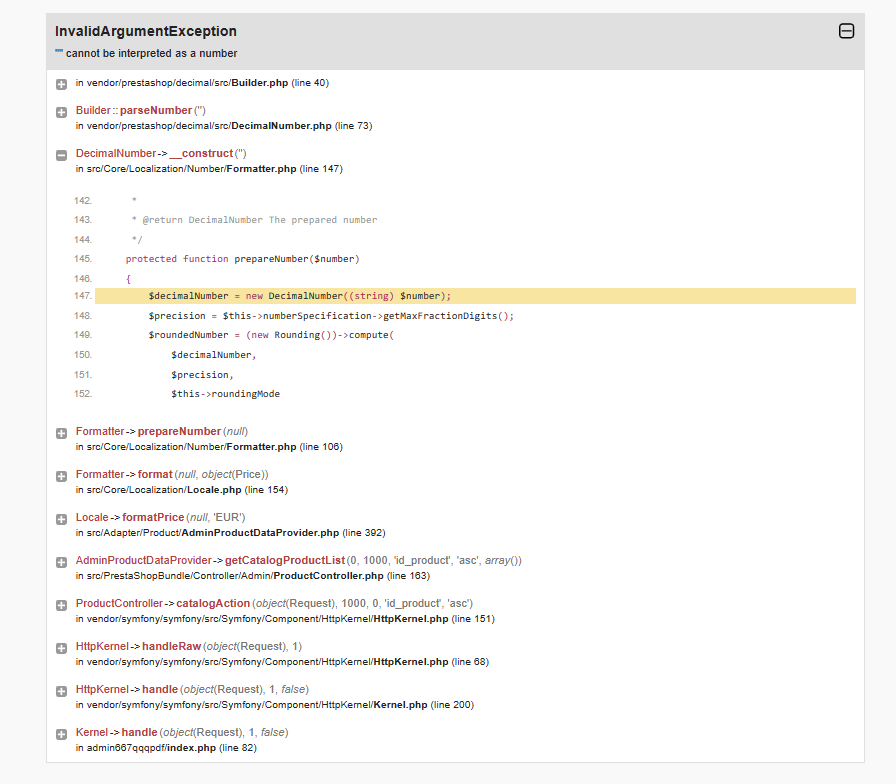
Task: Click the ProductController class name
Action: (x=119, y=603)
